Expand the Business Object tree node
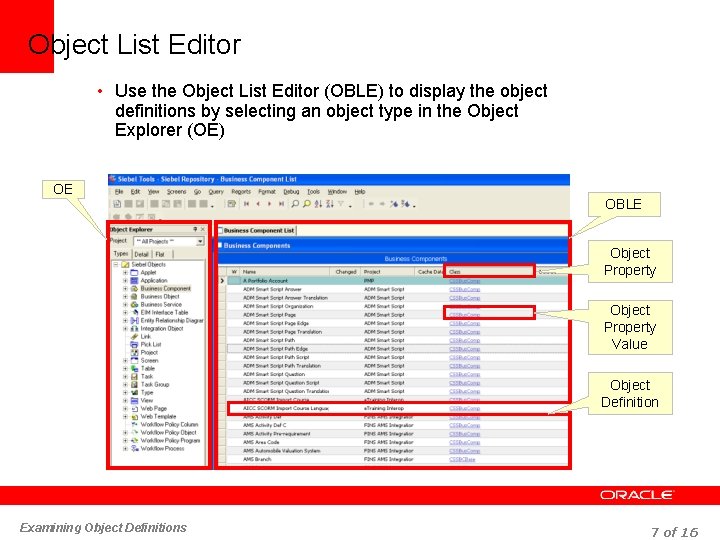 tap(125, 297)
